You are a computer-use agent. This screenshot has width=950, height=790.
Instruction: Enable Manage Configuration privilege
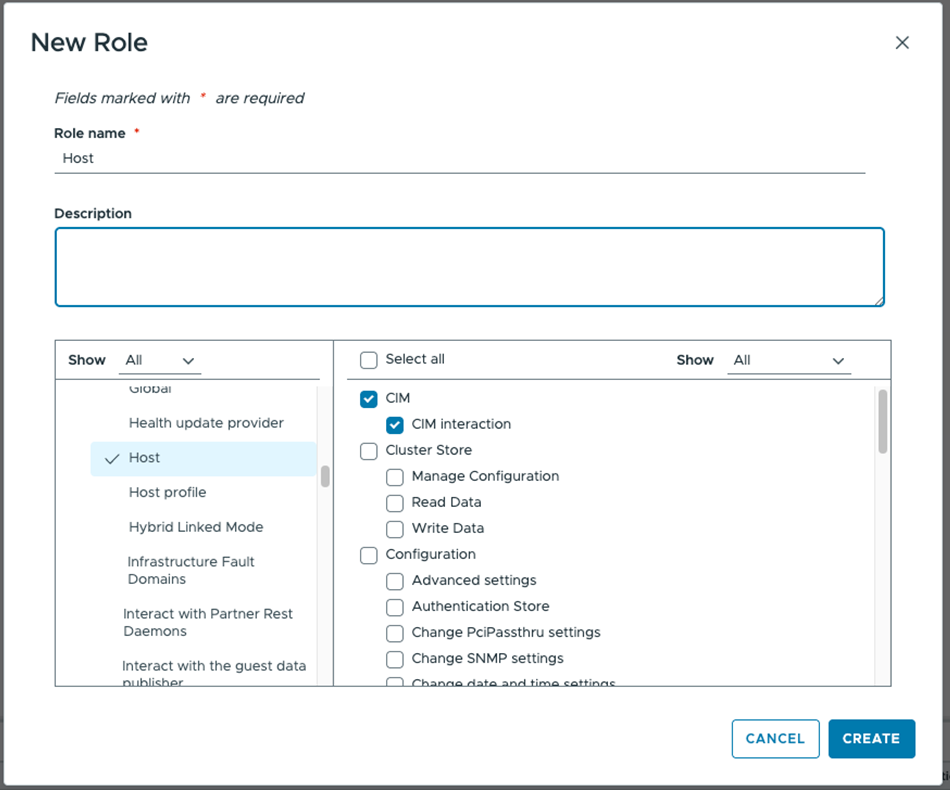click(x=394, y=477)
